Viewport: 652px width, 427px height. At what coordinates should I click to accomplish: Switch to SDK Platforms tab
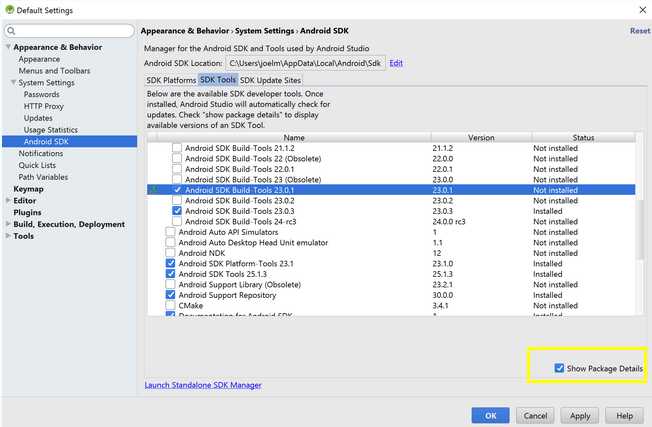pos(171,80)
